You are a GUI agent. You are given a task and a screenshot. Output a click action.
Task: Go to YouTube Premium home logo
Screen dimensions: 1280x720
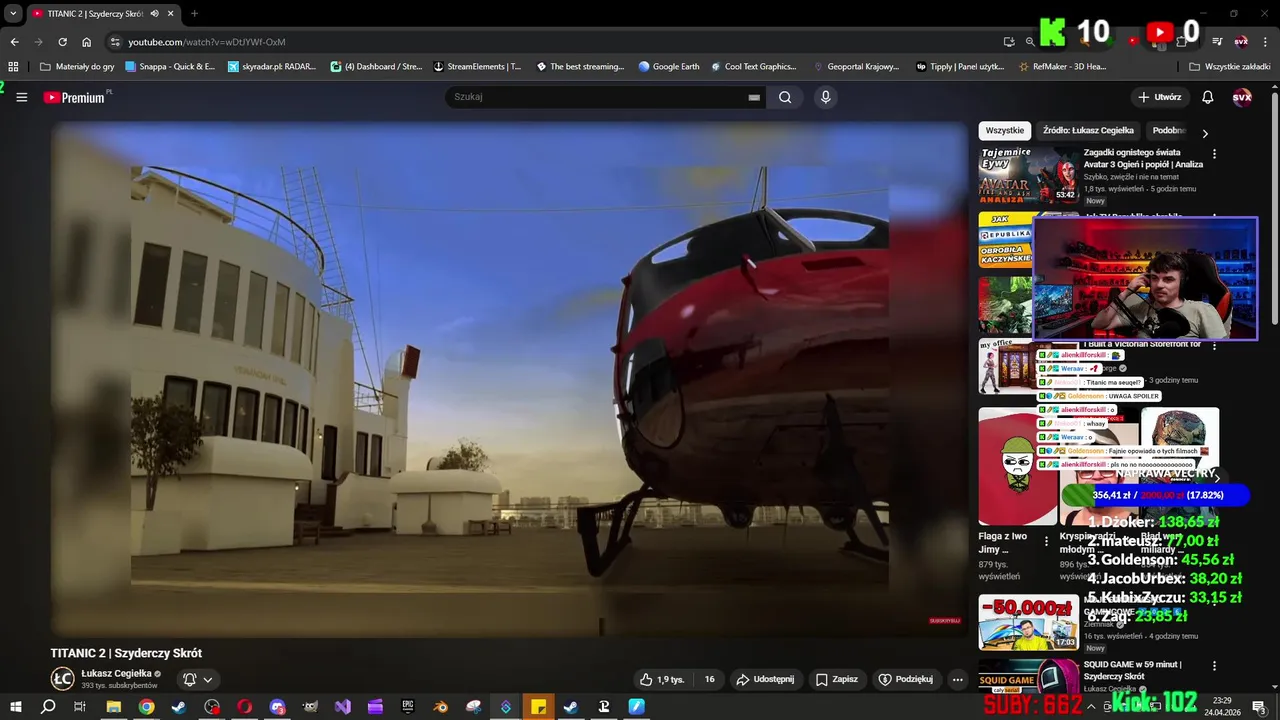pyautogui.click(x=76, y=97)
